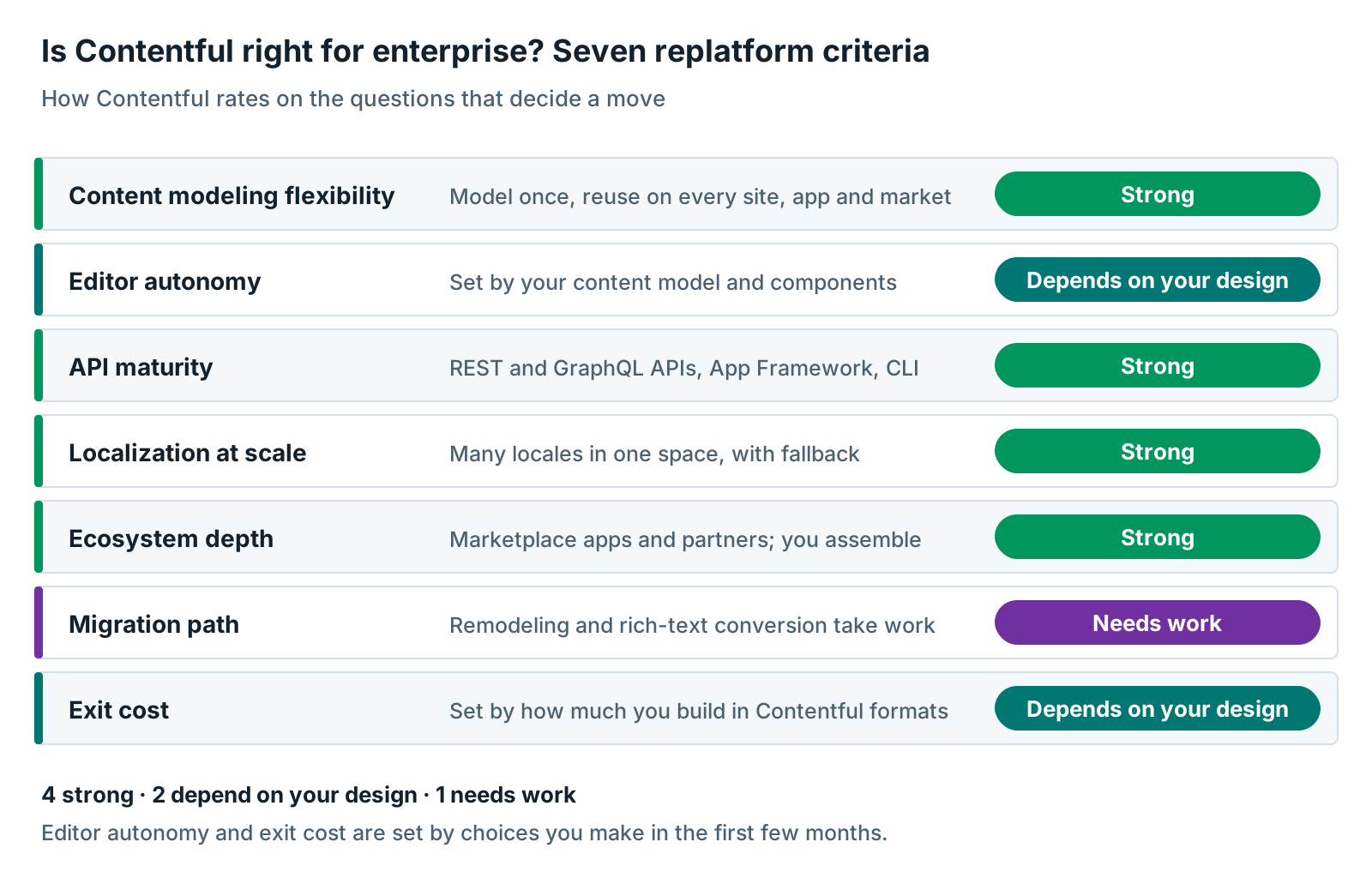Image resolution: width=1372 pixels, height=878 pixels.
Task: Click 'Remodeling and rich-text conversion take work'
Action: (x=692, y=625)
